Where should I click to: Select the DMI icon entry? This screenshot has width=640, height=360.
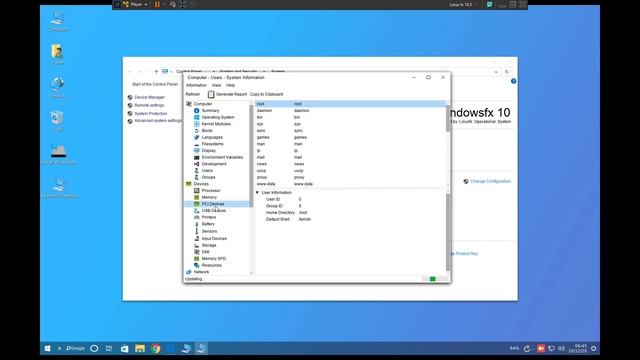(196, 252)
